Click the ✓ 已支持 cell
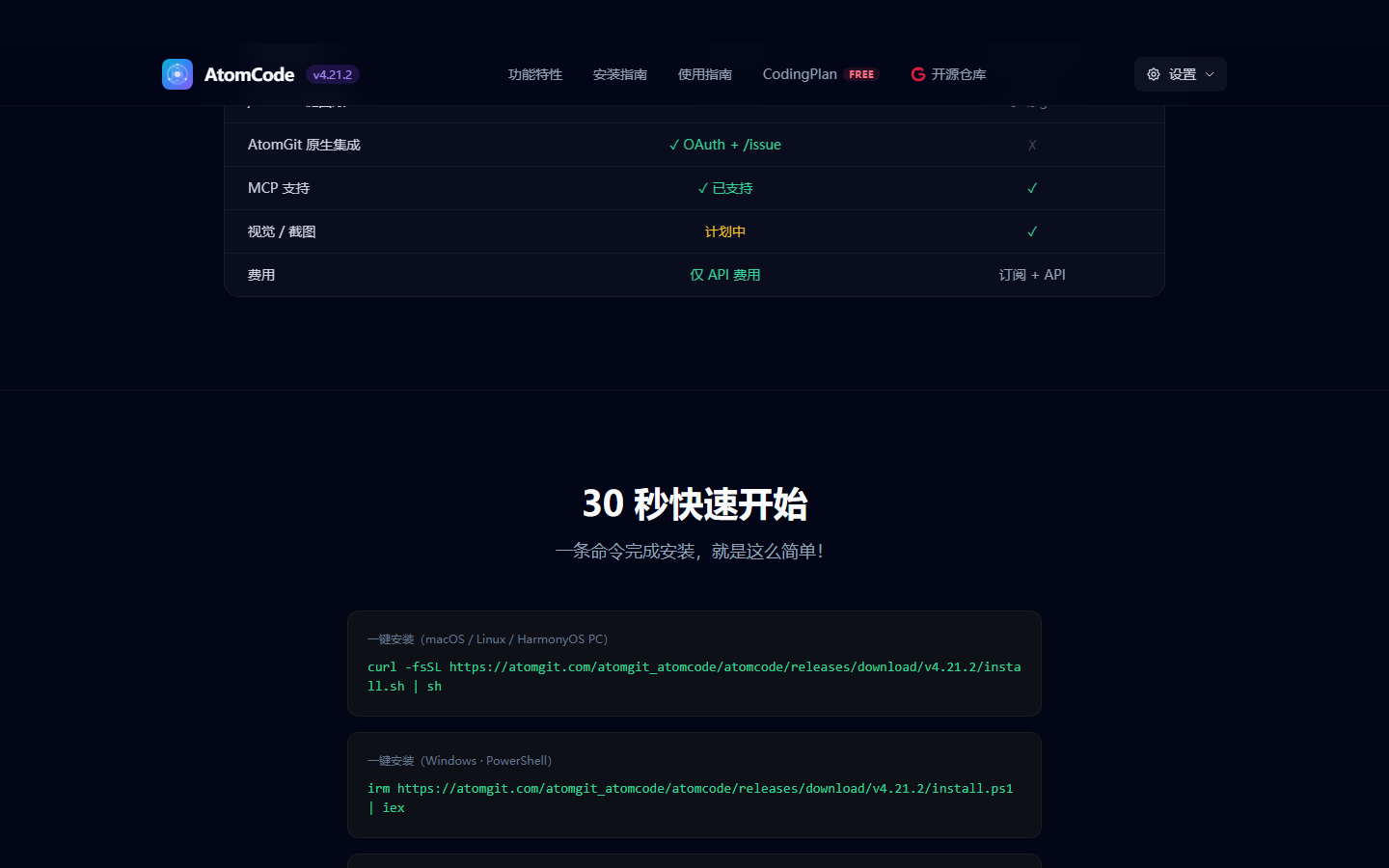This screenshot has width=1389, height=868. [x=725, y=188]
